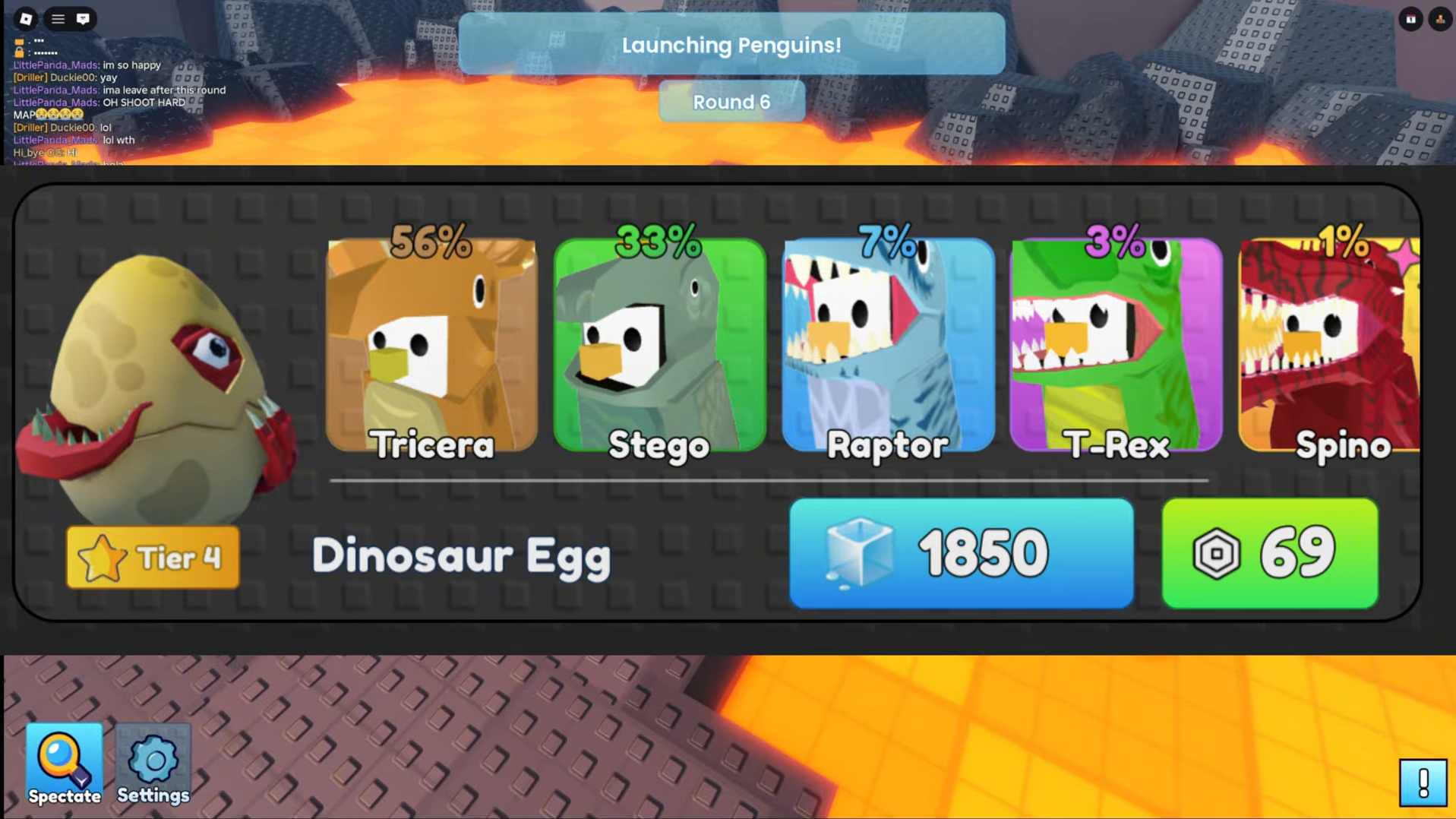Click the Spectate magnifier button
This screenshot has width=1456, height=819.
click(x=65, y=764)
